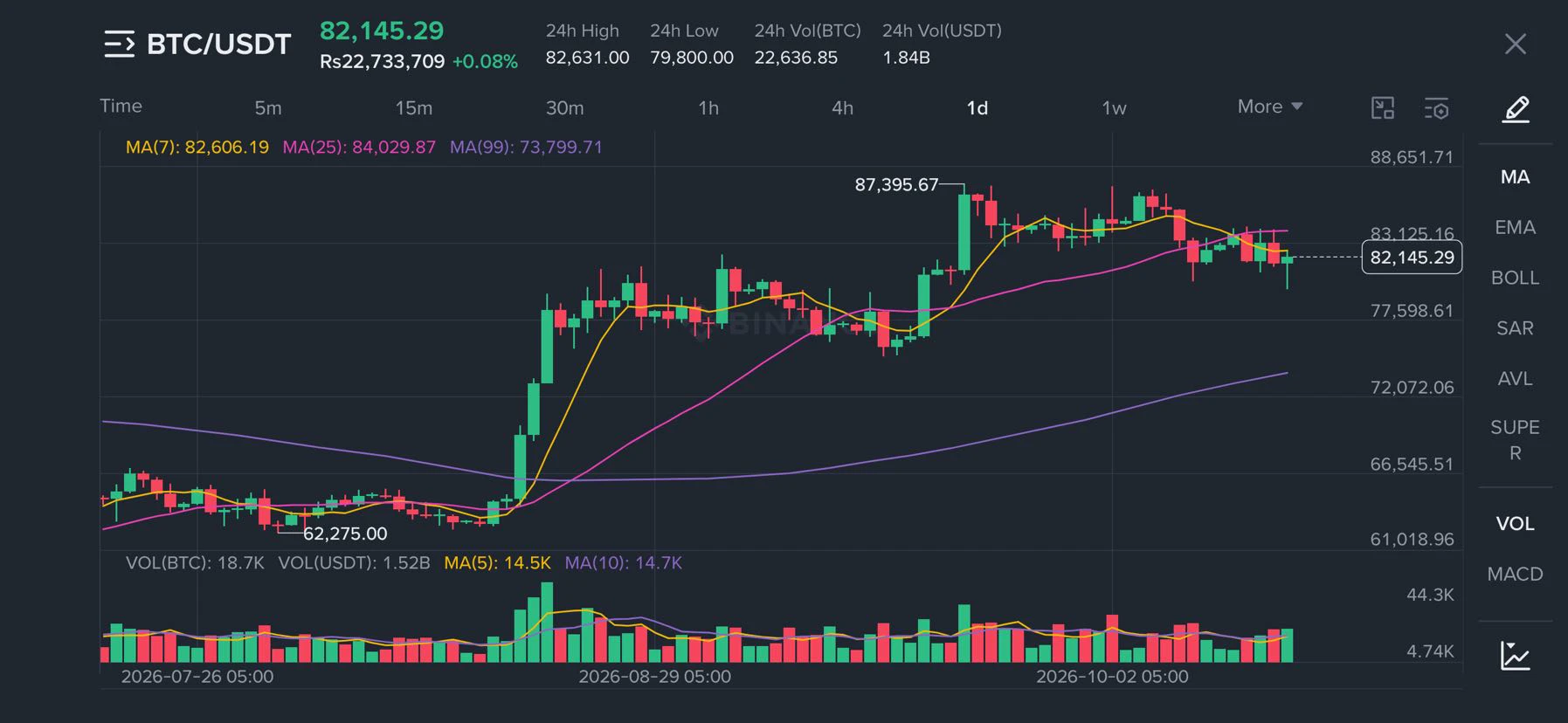
Task: Choose the Time line view
Action: (x=121, y=106)
